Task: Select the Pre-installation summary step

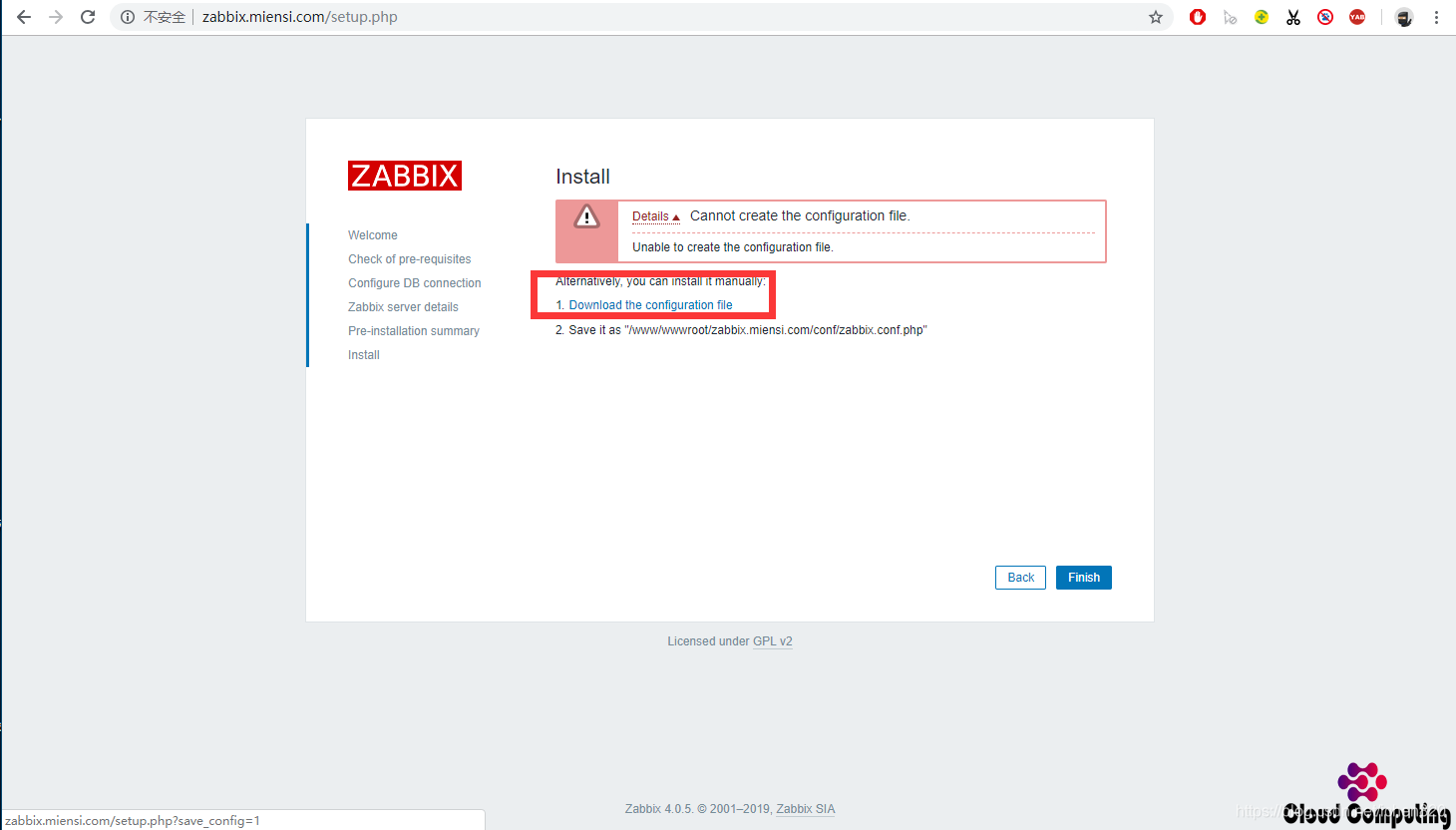Action: (414, 331)
